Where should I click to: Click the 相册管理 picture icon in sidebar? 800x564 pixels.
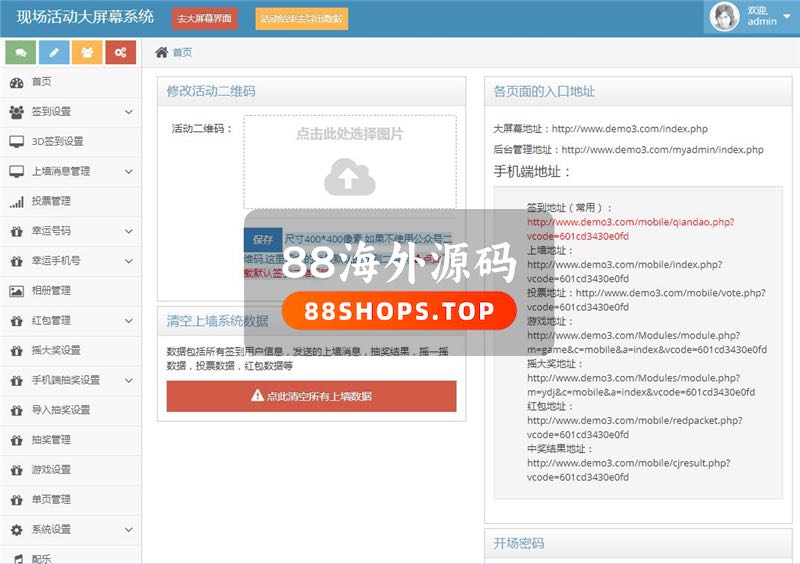click(x=16, y=291)
